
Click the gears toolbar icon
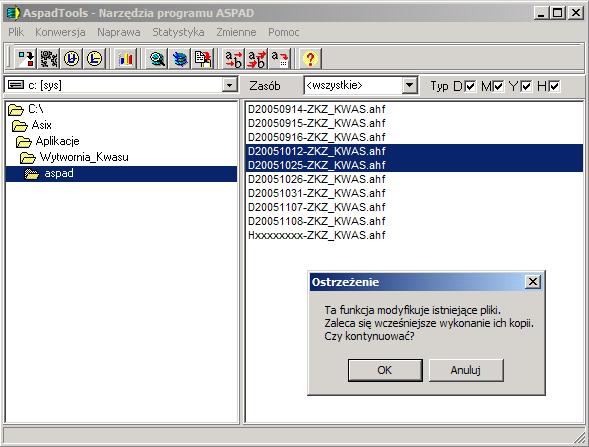pyautogui.click(x=49, y=59)
